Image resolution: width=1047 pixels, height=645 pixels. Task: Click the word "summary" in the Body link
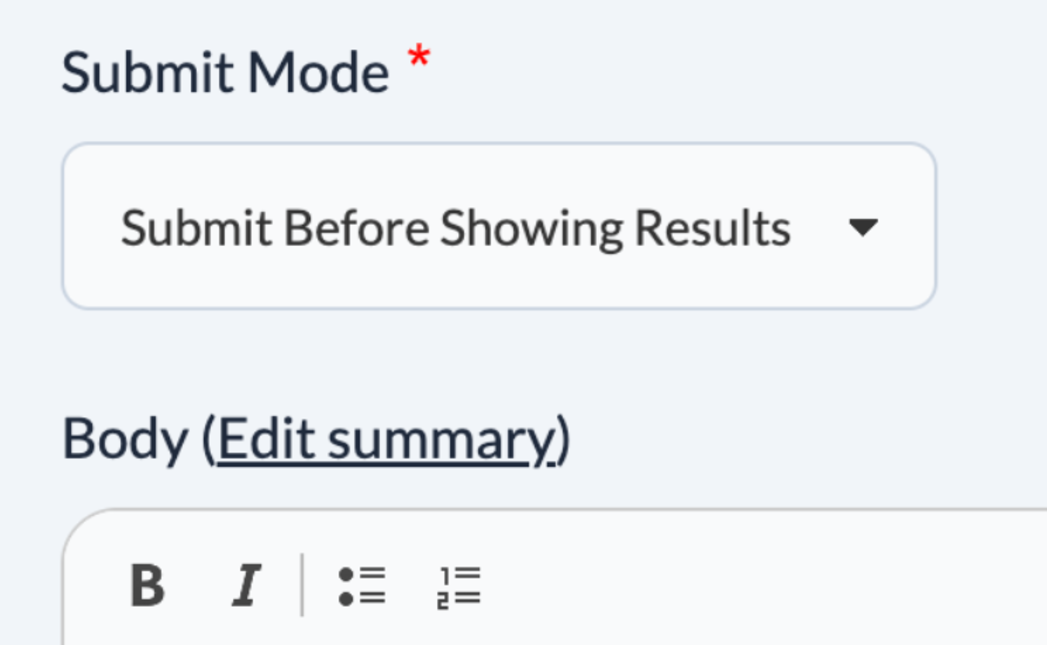coord(441,442)
